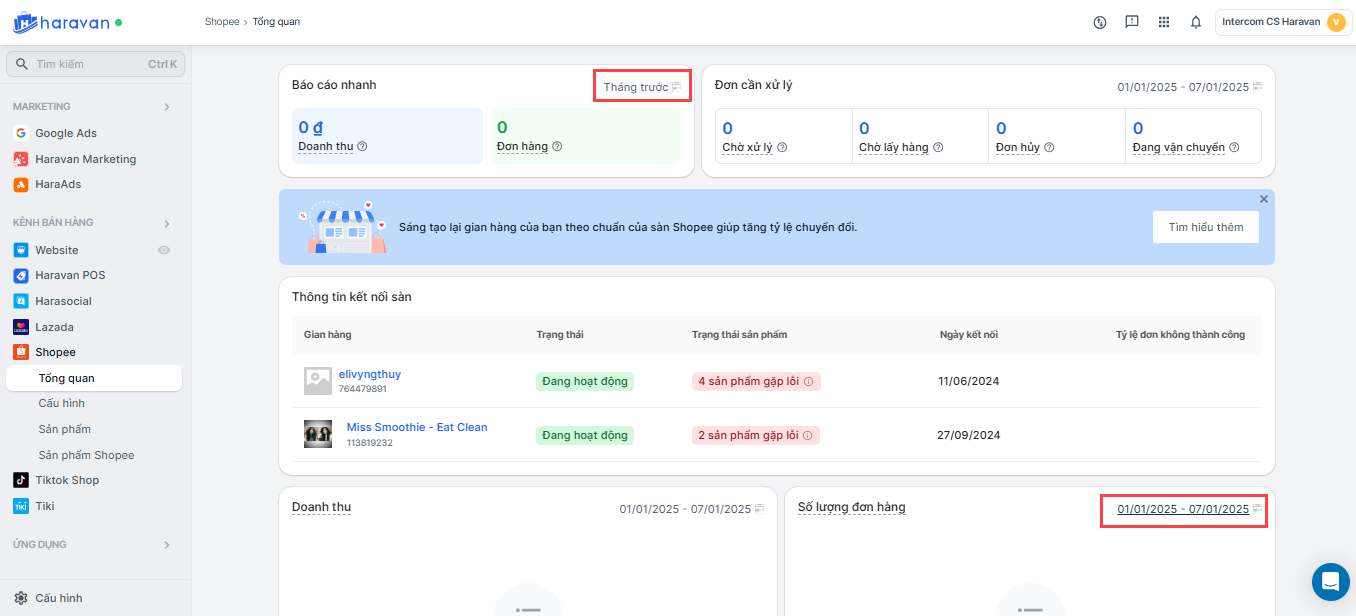
Task: Click 4 sản phẩm gặp lỗi badge
Action: click(x=756, y=381)
